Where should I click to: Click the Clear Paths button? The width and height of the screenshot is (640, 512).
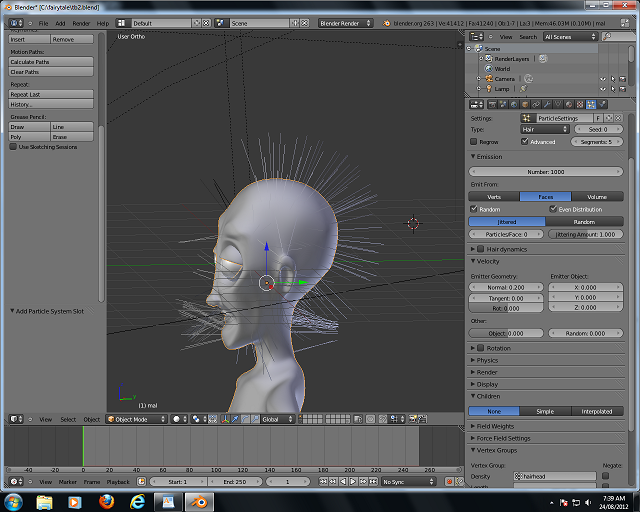point(51,72)
